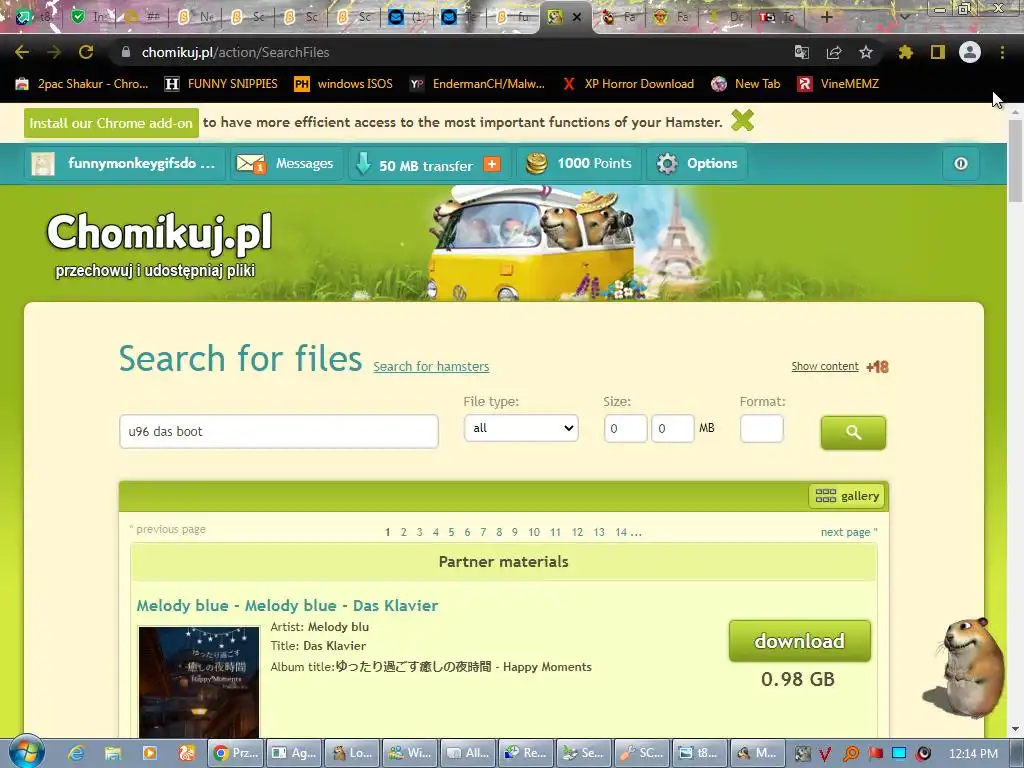1024x768 pixels.
Task: Open the XP Horror Download bookmark
Action: pos(628,84)
